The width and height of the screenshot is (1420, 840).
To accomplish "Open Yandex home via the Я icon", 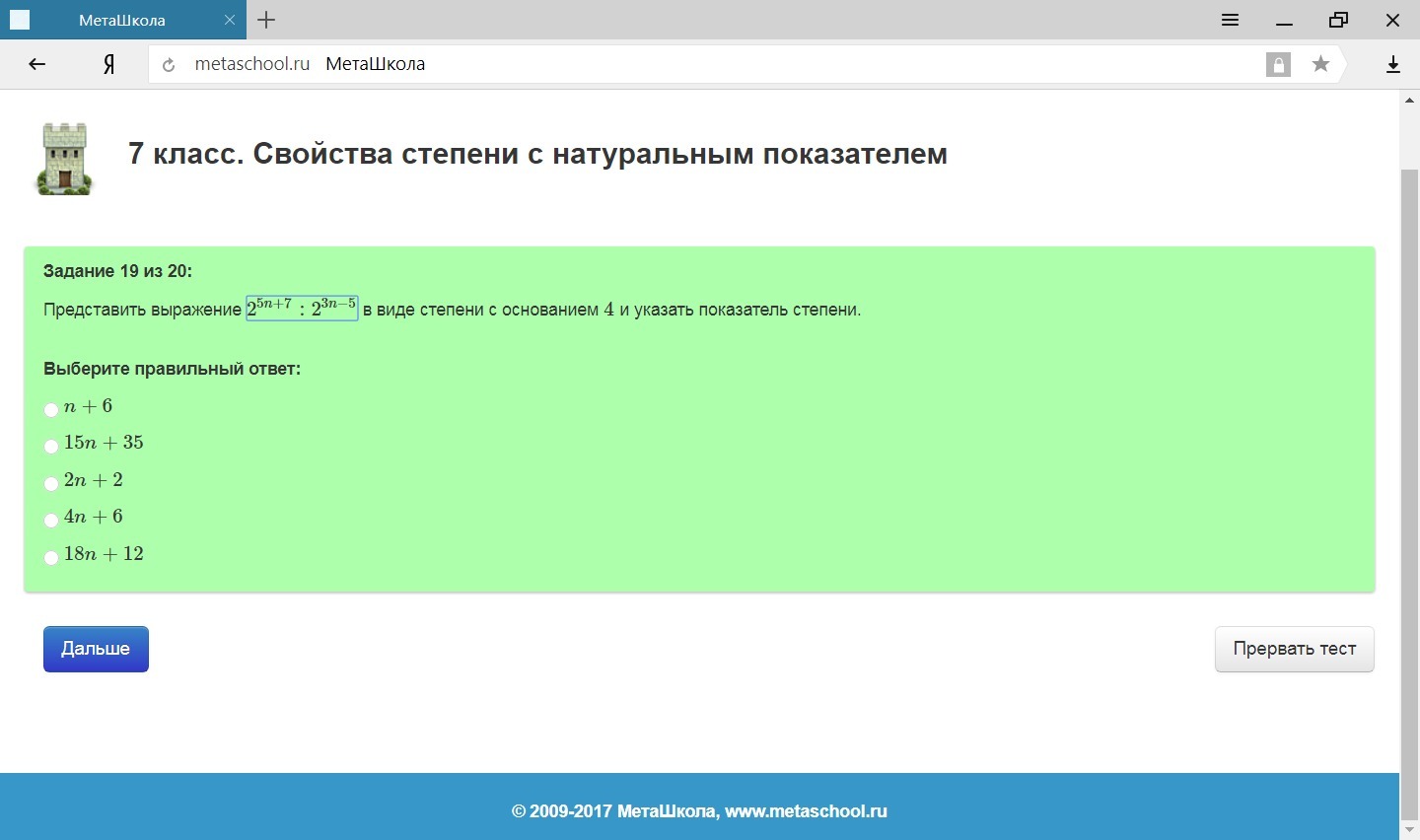I will (109, 64).
